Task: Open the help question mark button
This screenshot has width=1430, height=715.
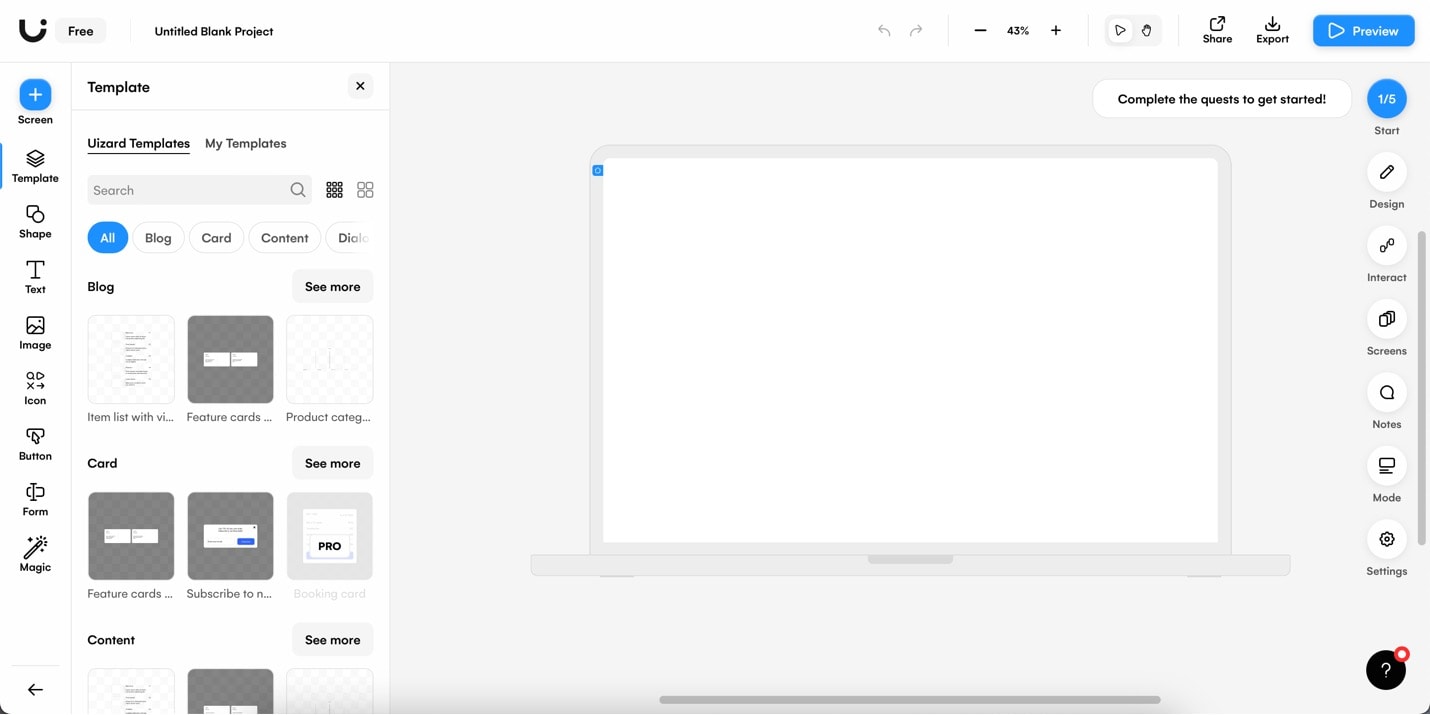Action: pyautogui.click(x=1386, y=670)
